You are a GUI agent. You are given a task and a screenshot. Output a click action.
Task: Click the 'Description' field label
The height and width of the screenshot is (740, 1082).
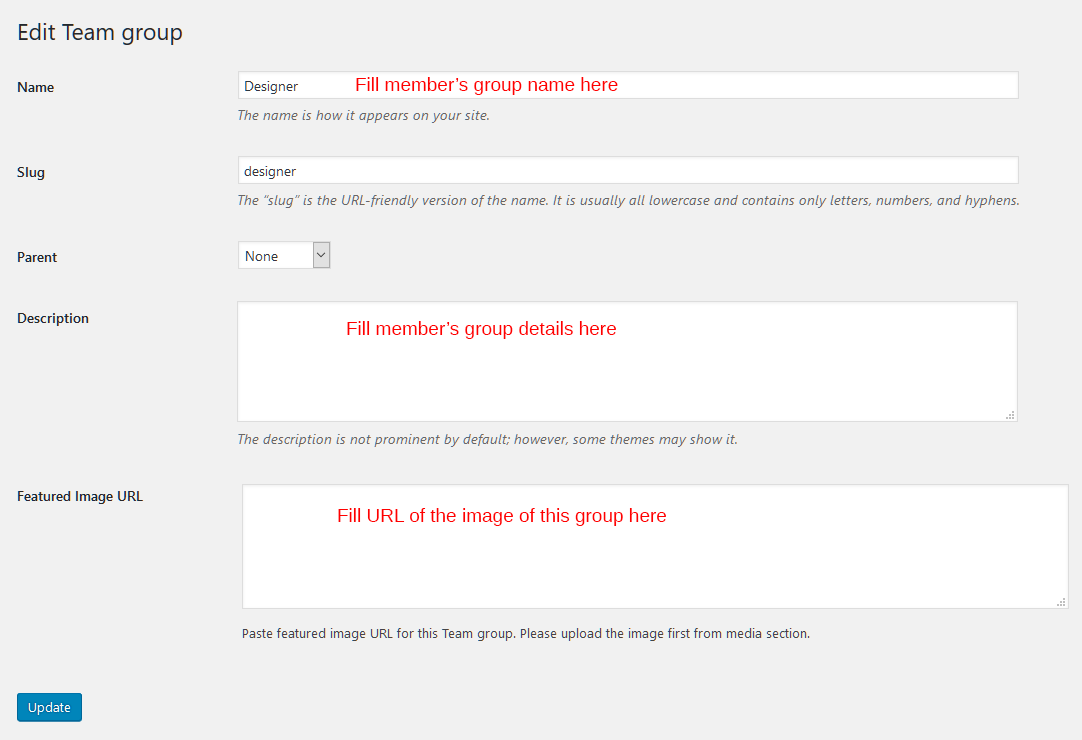tap(53, 318)
